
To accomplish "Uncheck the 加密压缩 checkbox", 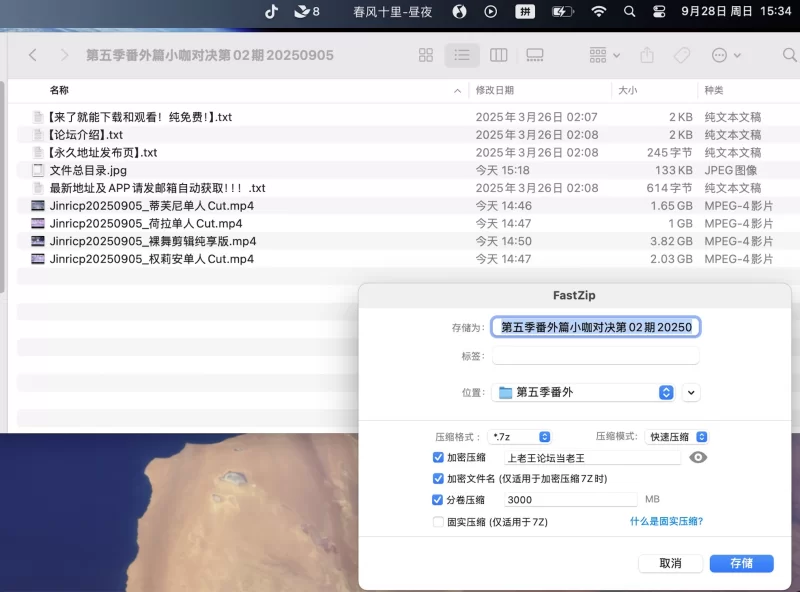I will click(438, 458).
